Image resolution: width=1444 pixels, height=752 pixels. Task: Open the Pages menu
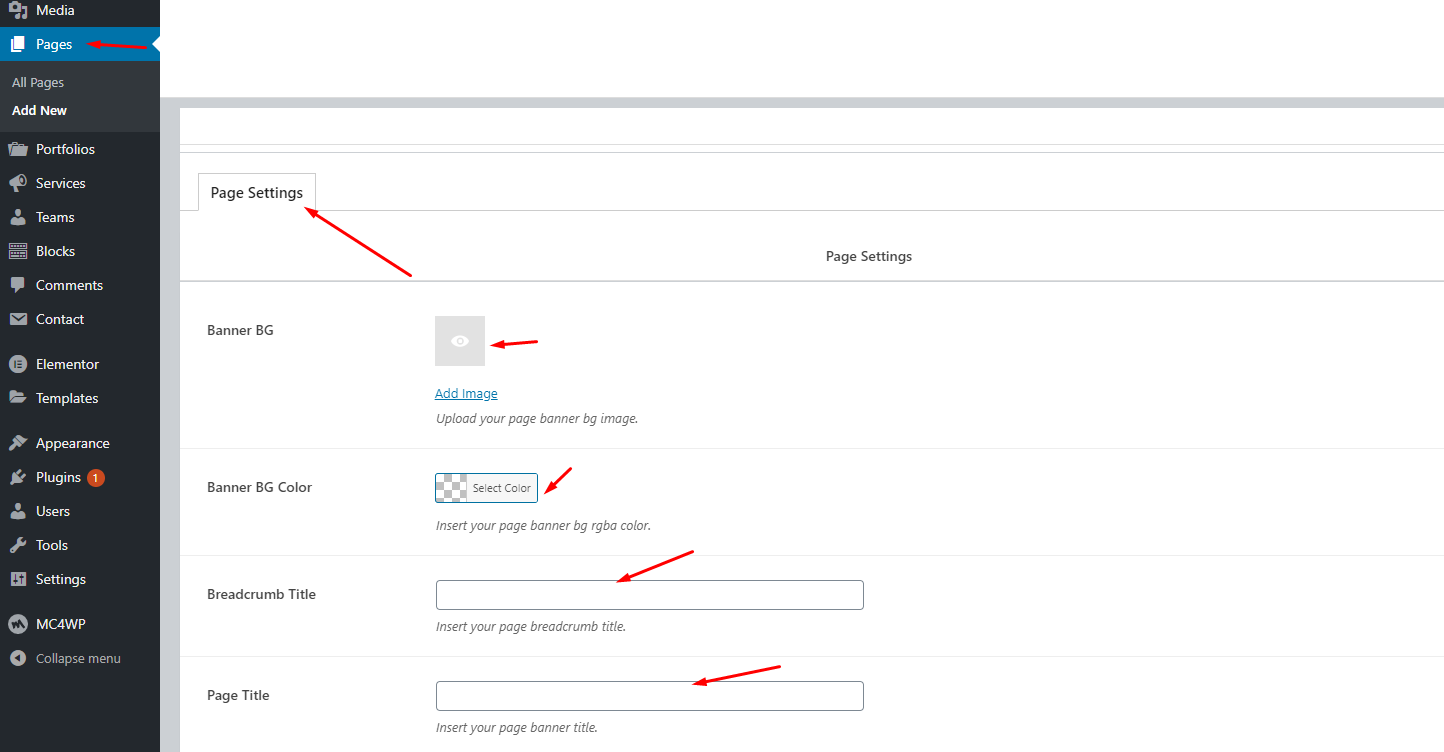click(x=54, y=44)
